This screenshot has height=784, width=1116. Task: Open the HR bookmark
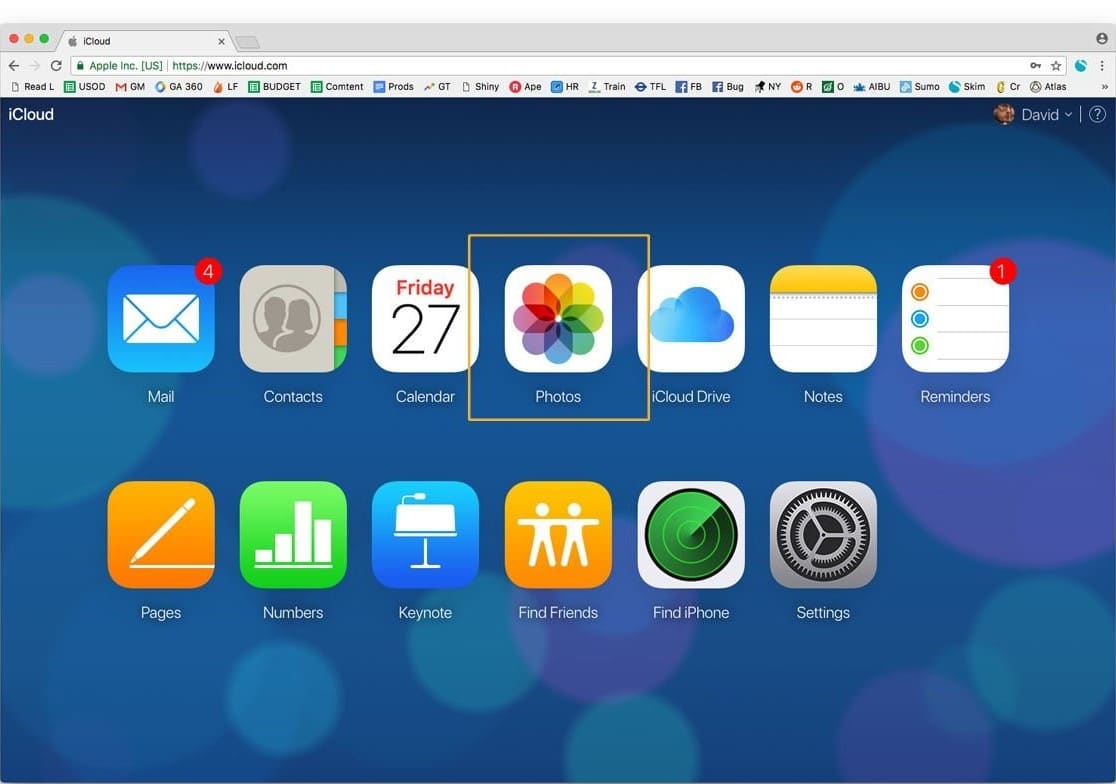point(565,87)
